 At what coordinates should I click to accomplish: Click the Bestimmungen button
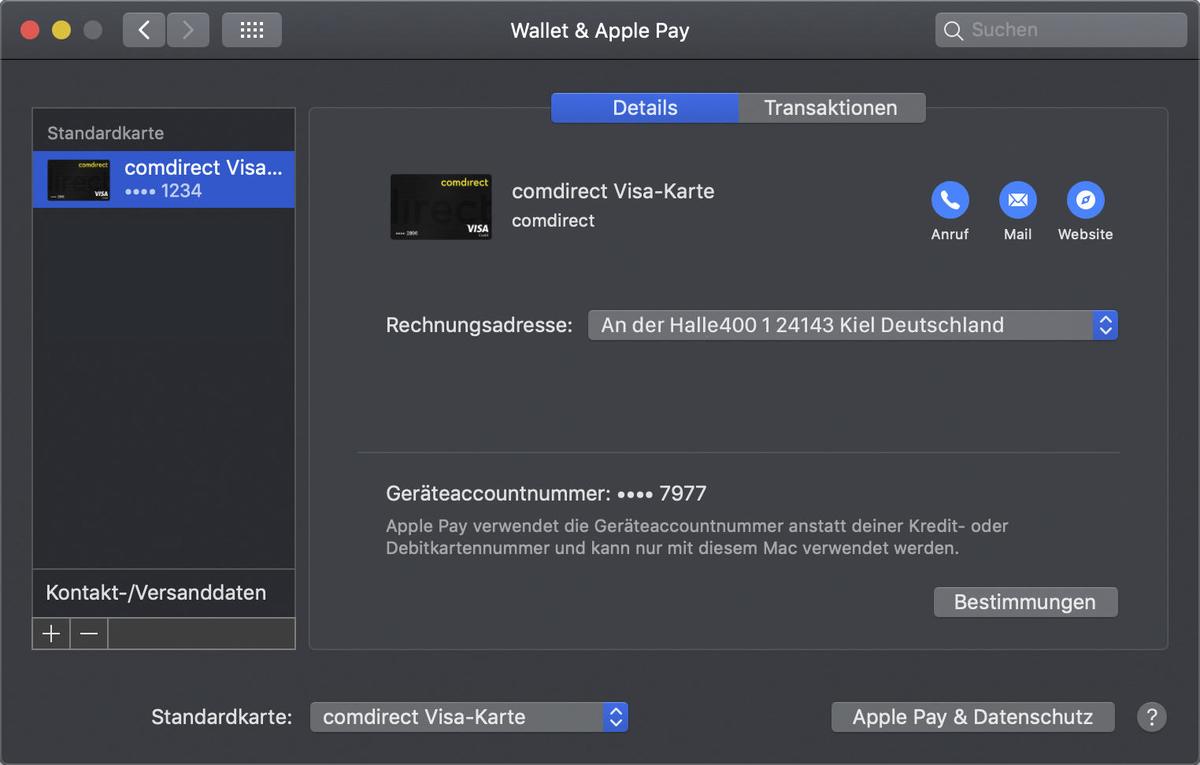point(1025,602)
